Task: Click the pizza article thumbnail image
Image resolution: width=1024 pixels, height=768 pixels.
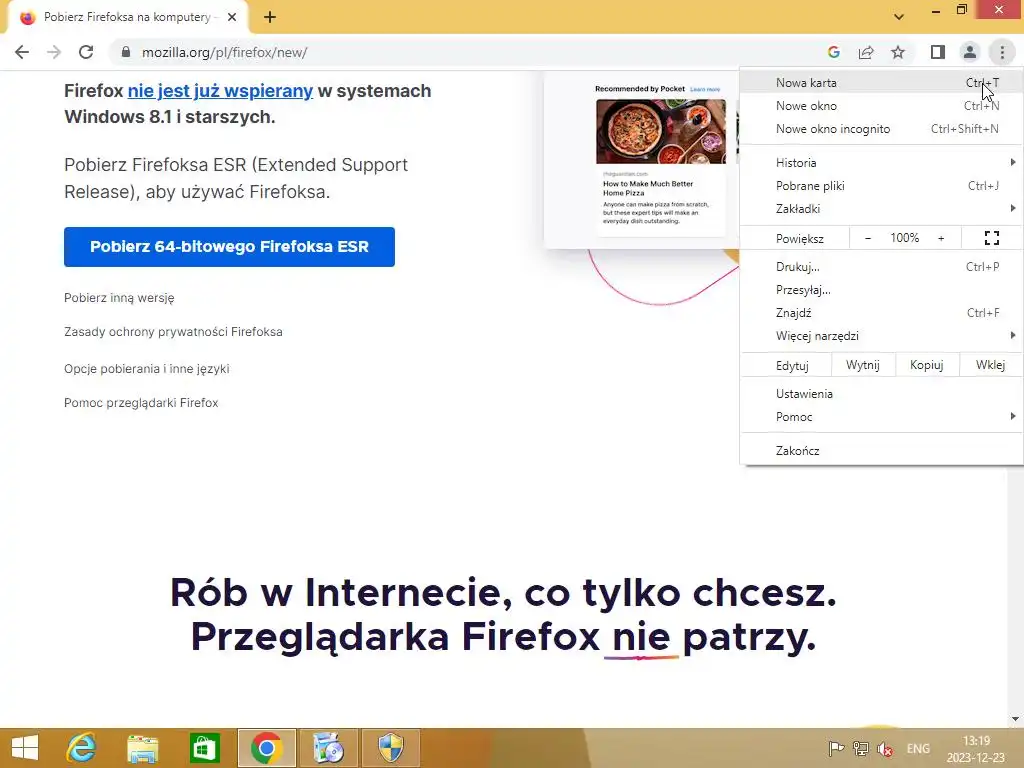Action: (x=660, y=131)
